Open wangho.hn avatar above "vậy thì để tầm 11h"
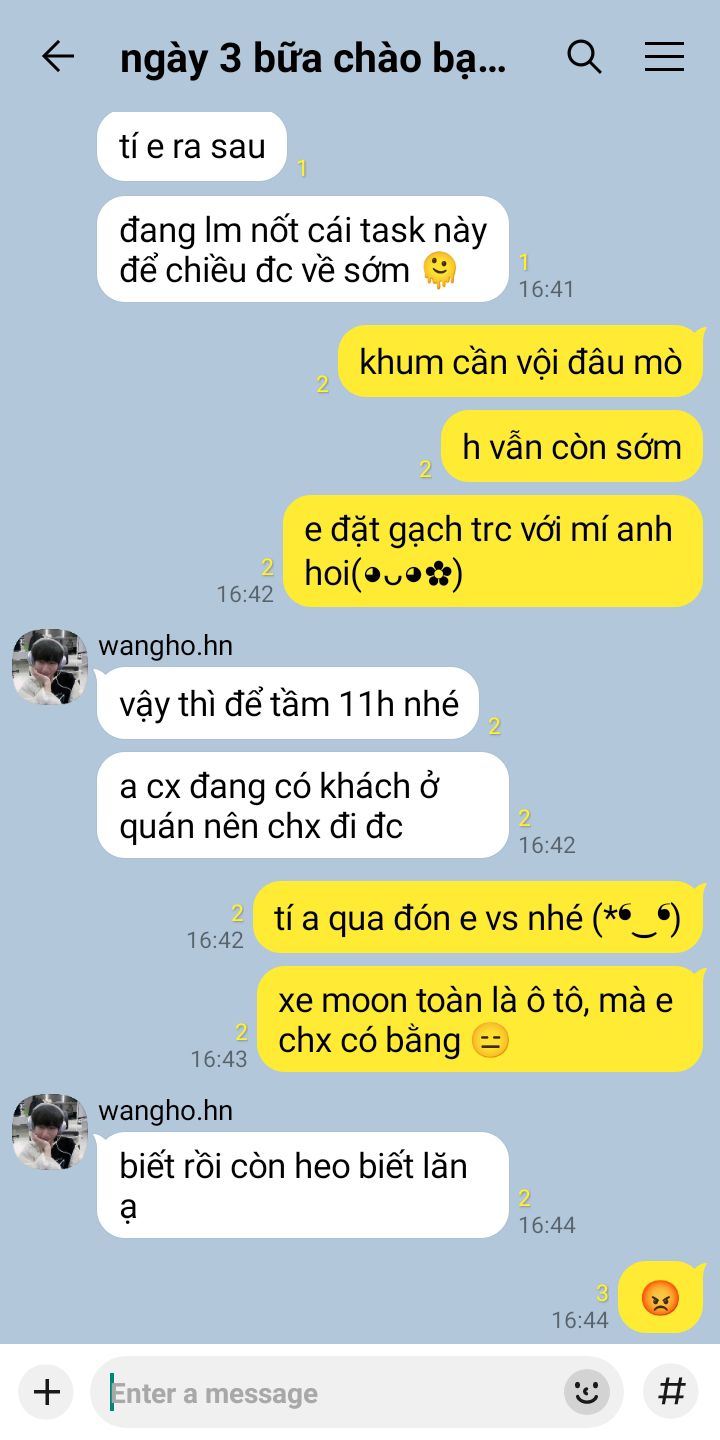 50,667
